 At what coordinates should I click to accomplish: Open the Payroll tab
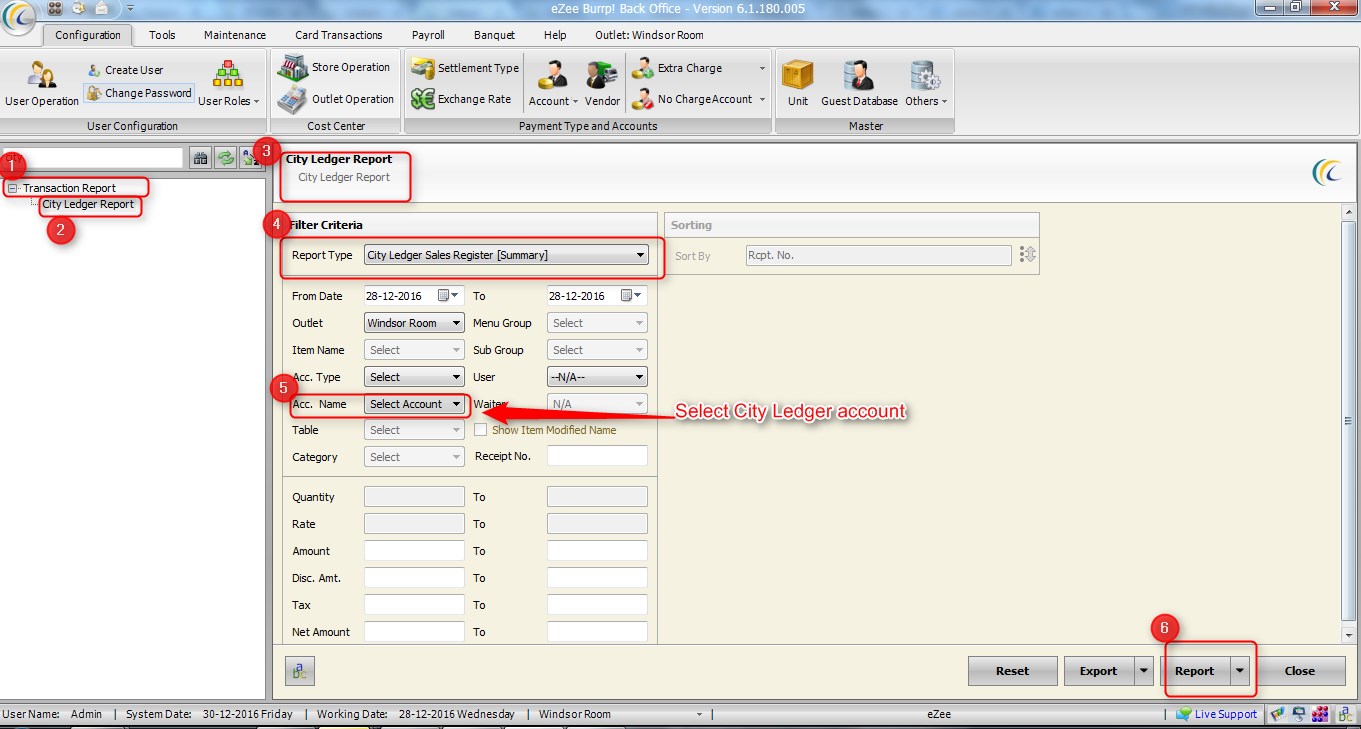pyautogui.click(x=428, y=35)
